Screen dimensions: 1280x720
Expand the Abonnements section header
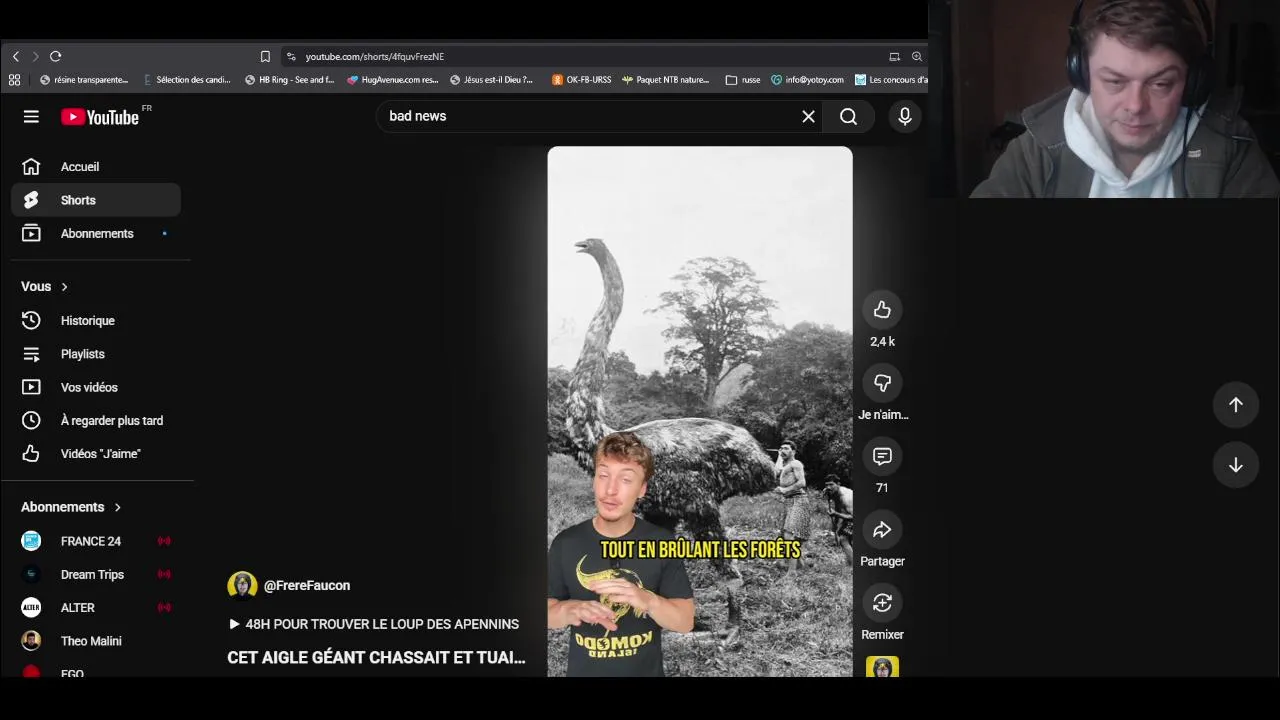coord(71,507)
